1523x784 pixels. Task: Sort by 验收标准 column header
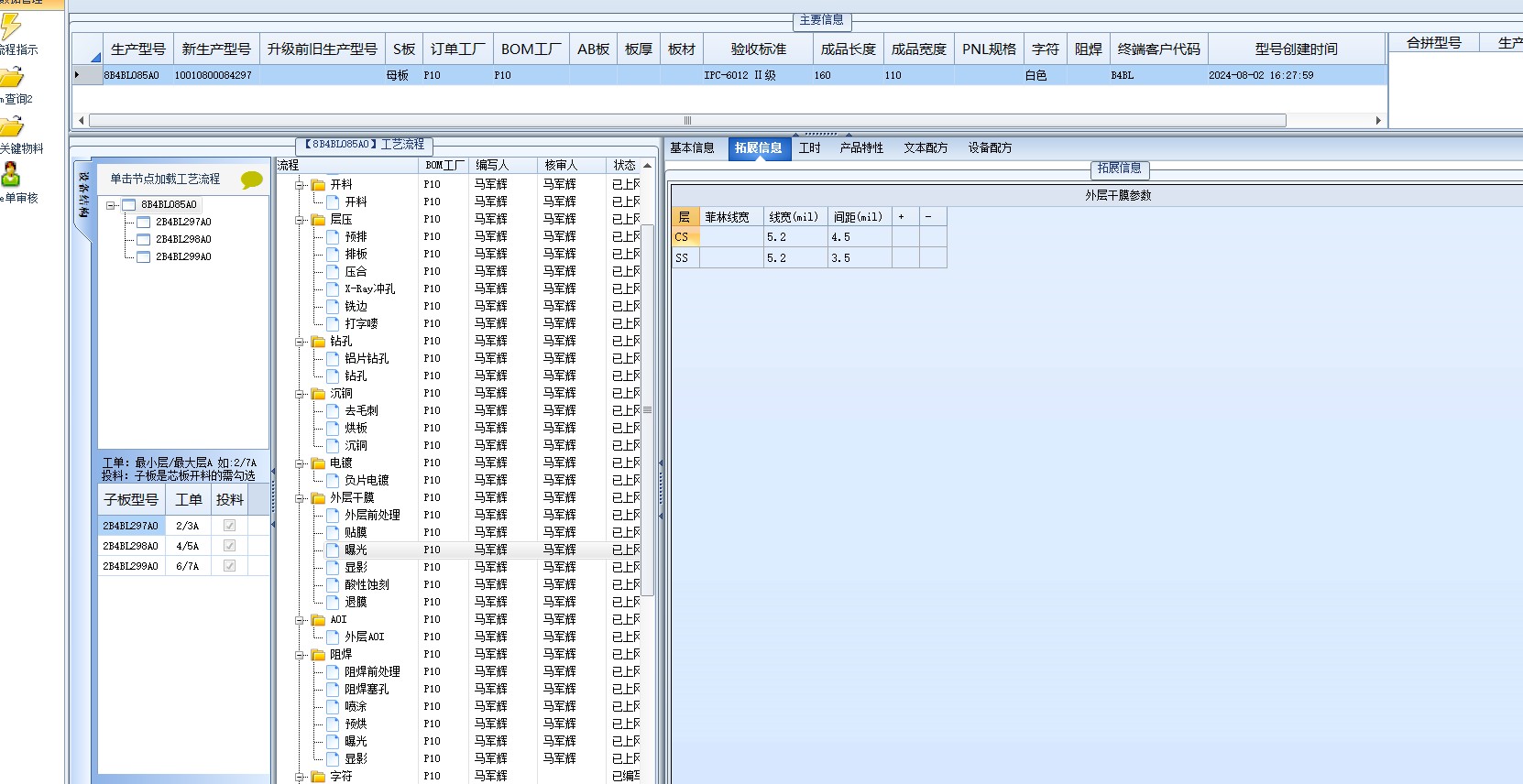(x=758, y=49)
